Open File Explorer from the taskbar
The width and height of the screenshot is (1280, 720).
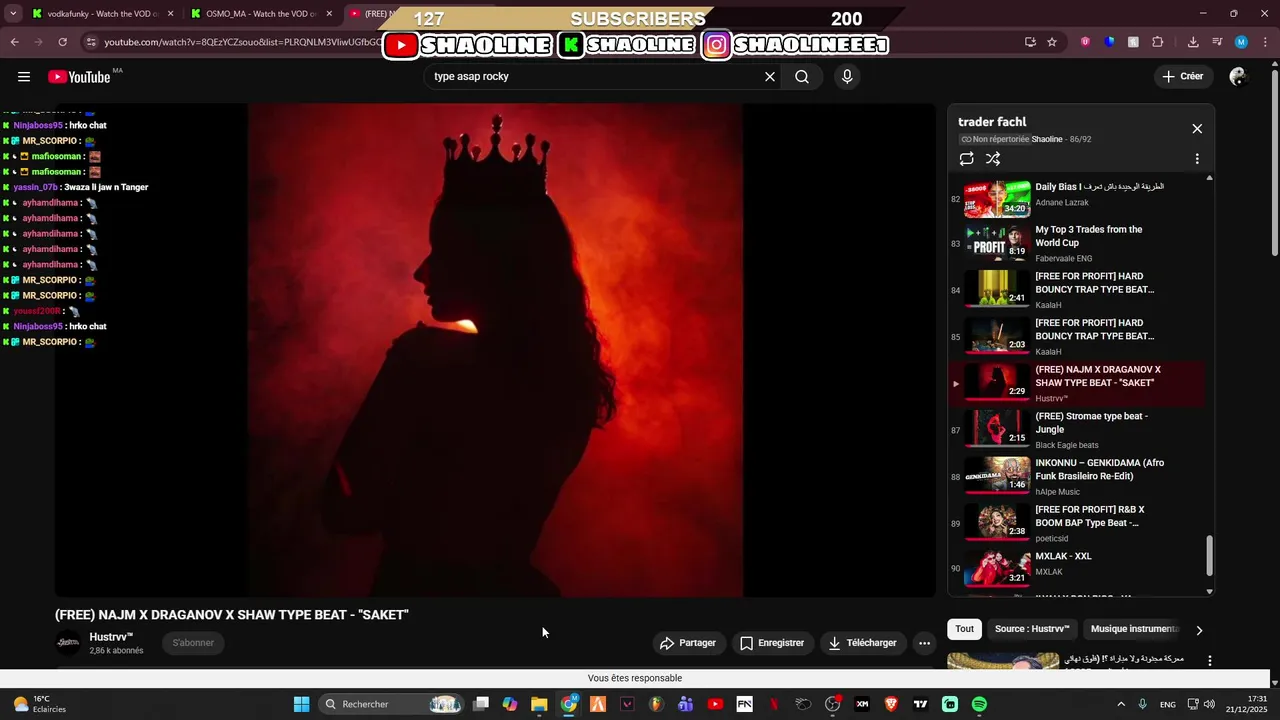coord(539,704)
